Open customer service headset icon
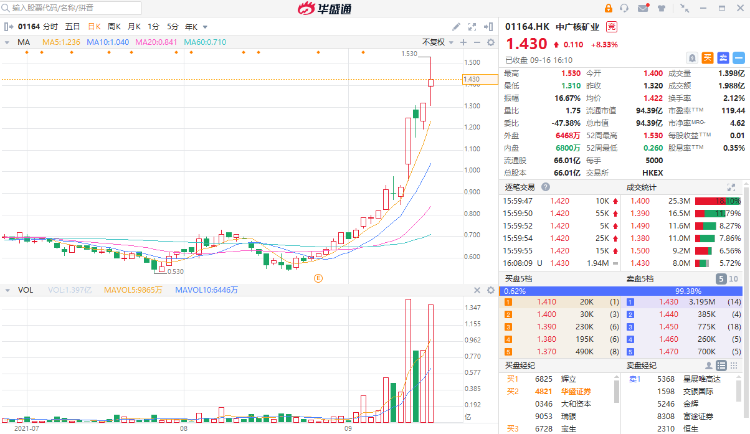 coord(624,8)
